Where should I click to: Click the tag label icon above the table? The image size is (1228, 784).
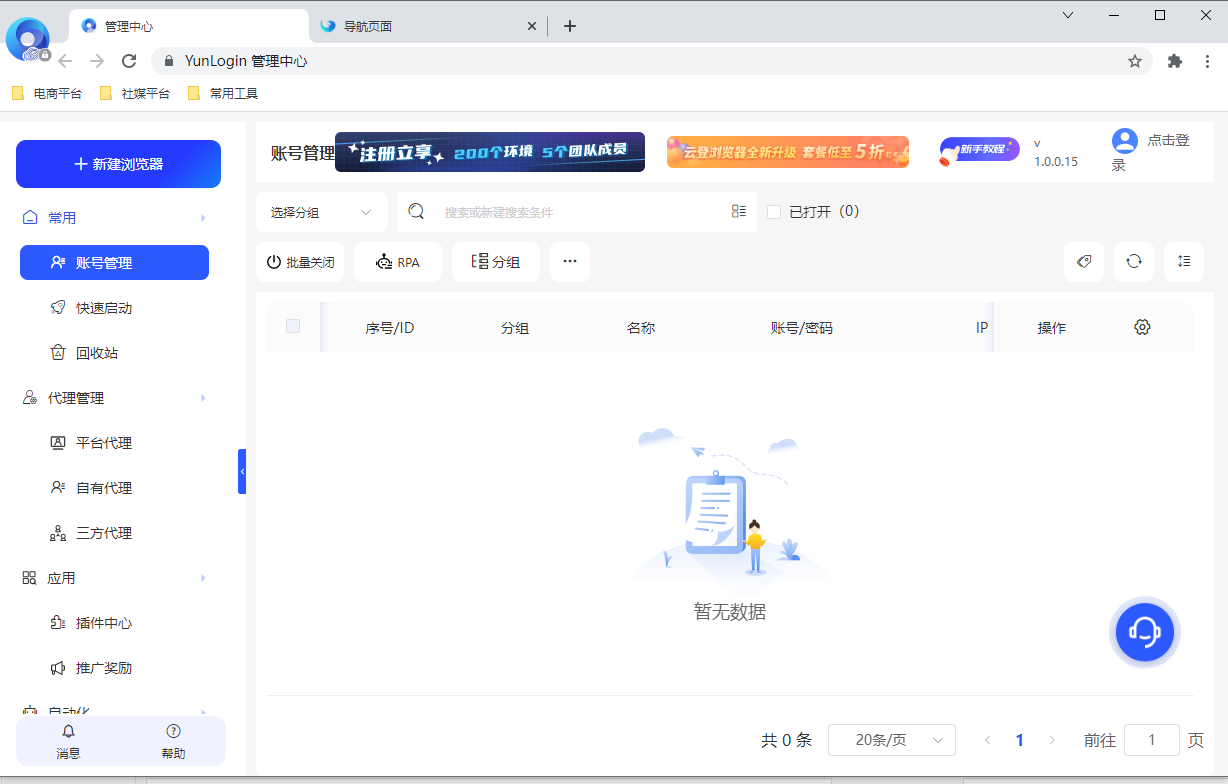1084,261
